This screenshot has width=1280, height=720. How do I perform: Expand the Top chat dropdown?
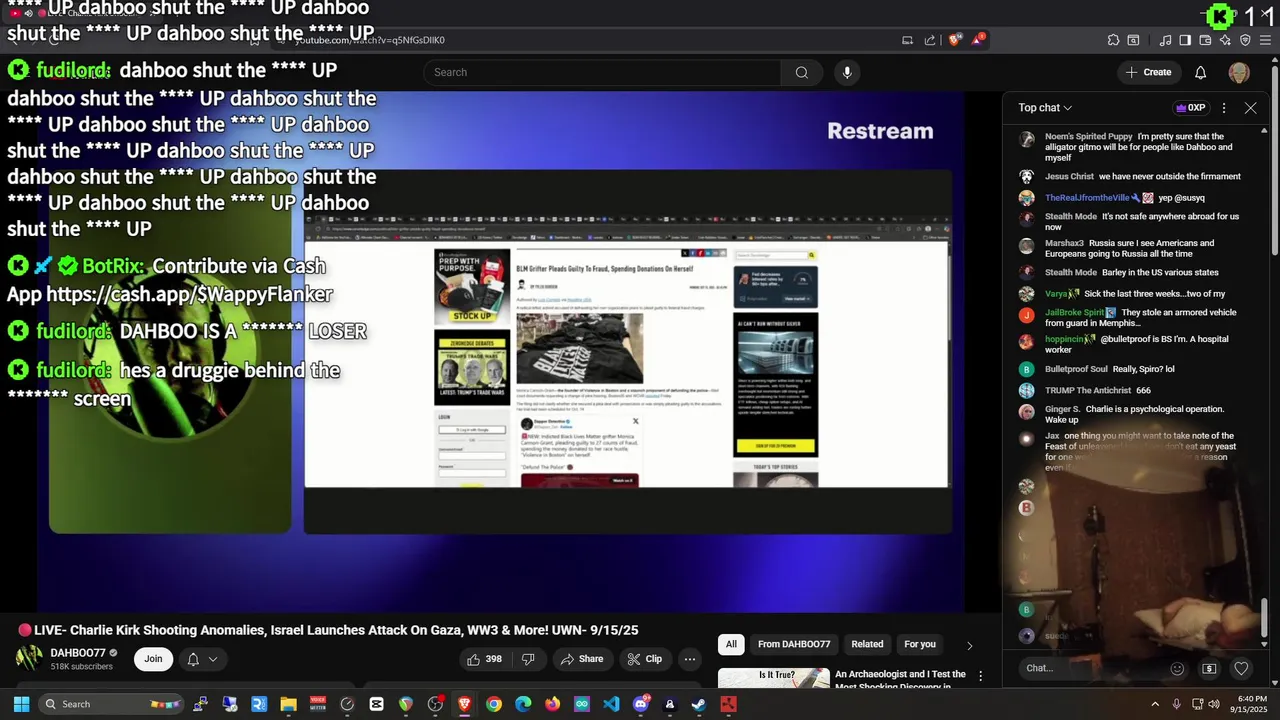tap(1045, 108)
